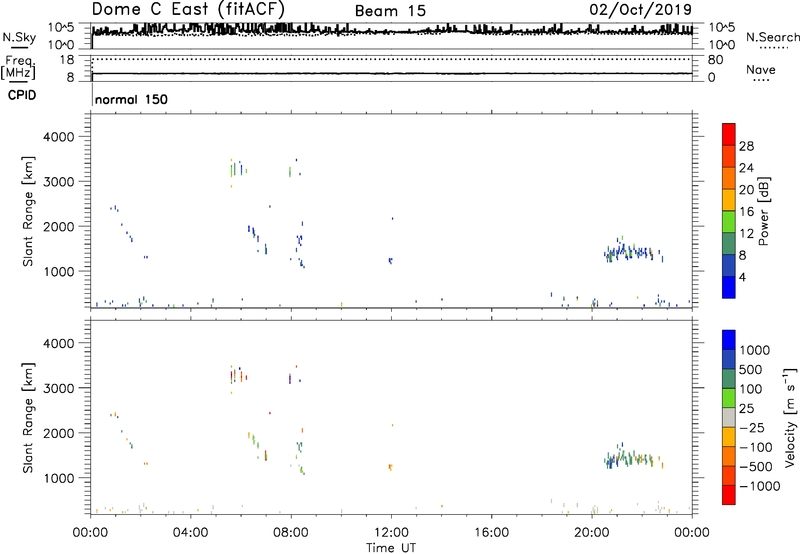
Task: Click the velocity panel 'Slant Range [km]' label
Action: click(x=29, y=418)
